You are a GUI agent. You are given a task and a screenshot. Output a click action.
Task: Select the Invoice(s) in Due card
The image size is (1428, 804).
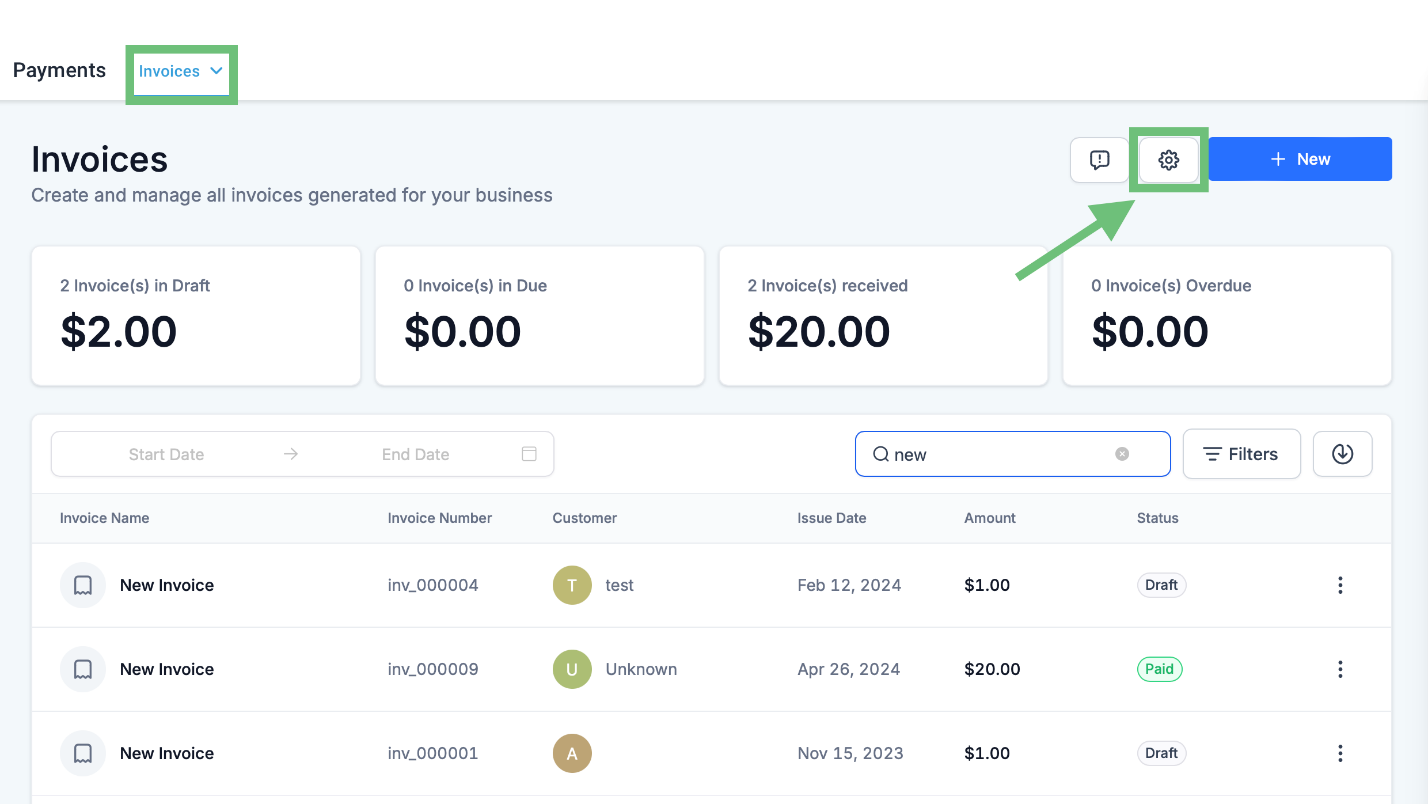point(540,316)
